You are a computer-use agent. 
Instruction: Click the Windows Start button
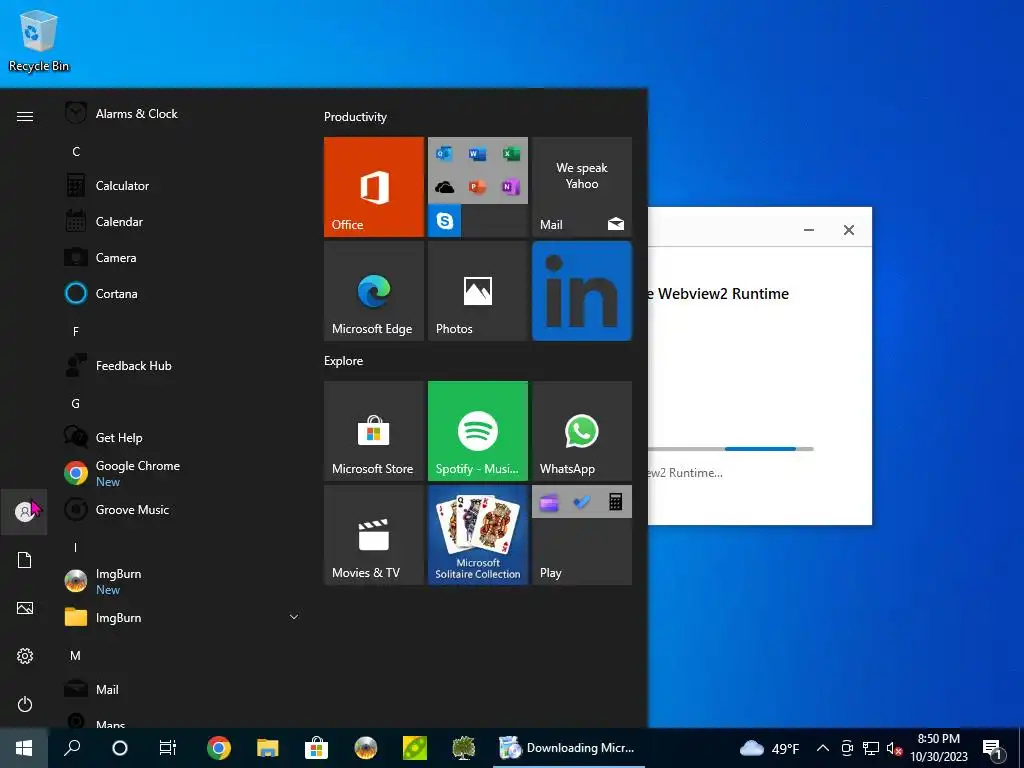click(24, 748)
